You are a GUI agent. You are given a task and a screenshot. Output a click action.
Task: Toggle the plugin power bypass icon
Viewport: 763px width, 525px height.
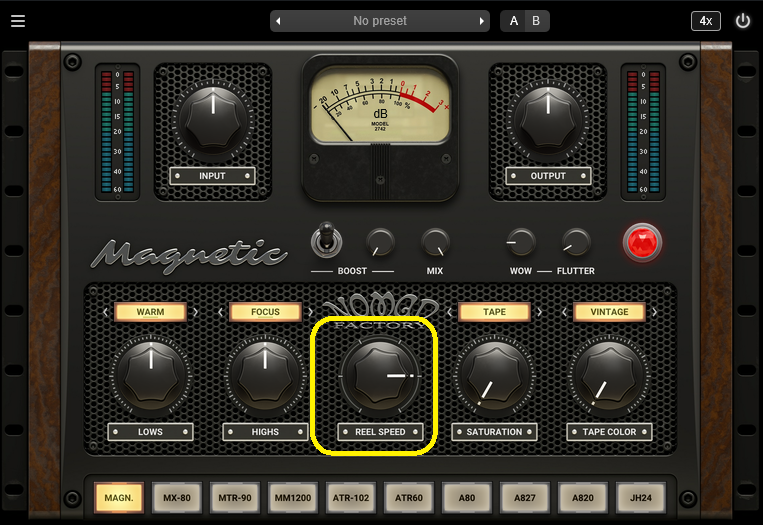pos(743,21)
